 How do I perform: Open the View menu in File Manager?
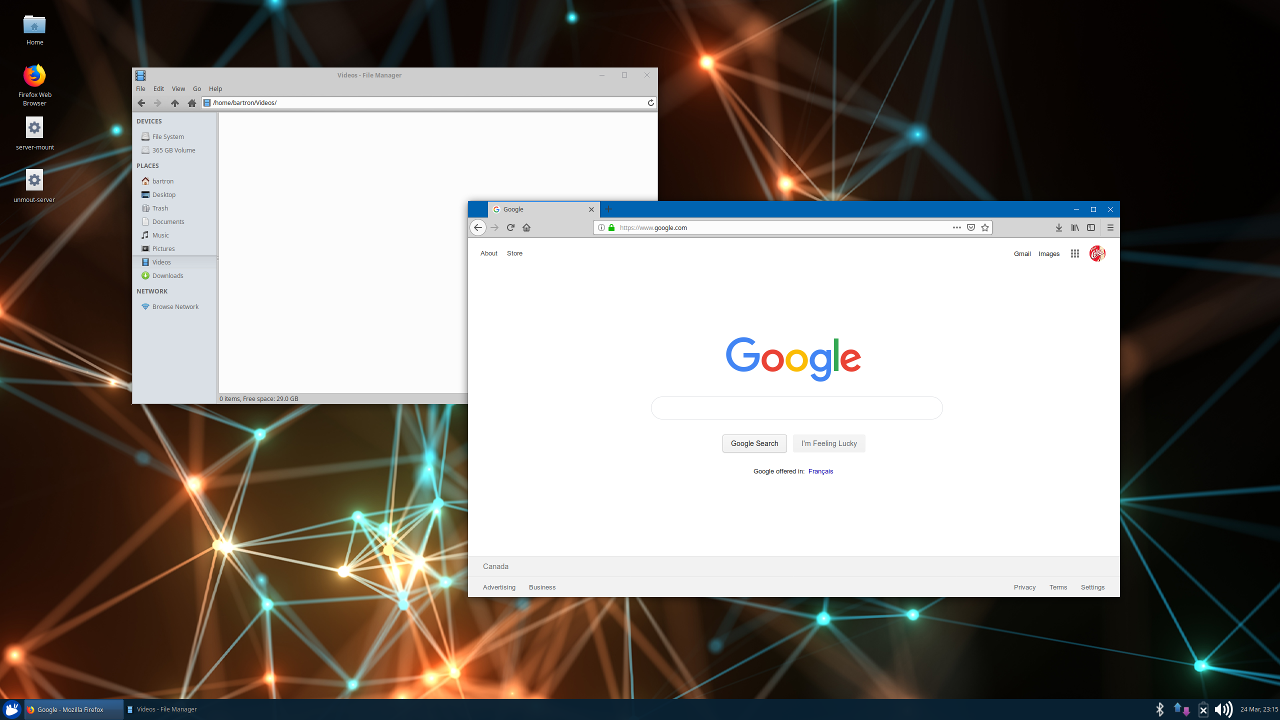(178, 89)
